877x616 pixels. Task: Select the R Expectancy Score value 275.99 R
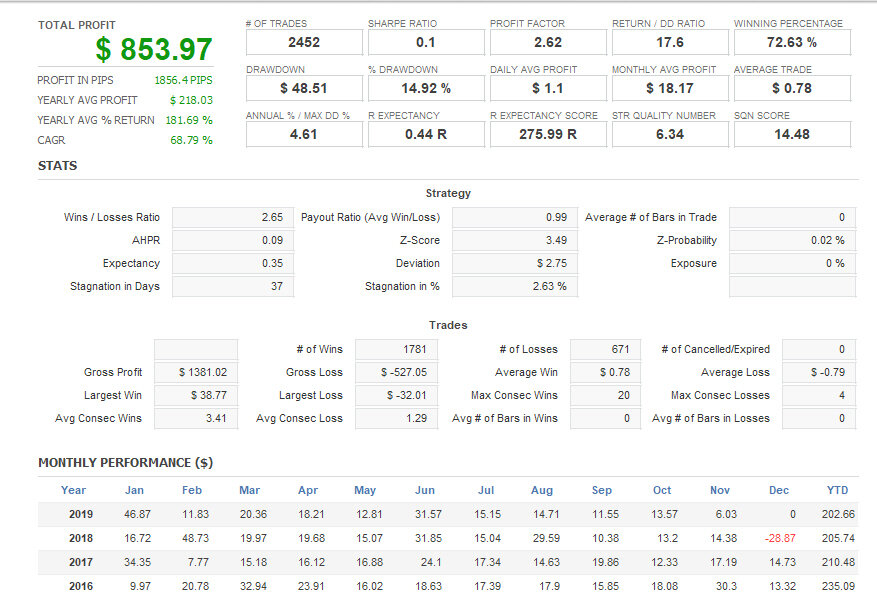pyautogui.click(x=548, y=134)
